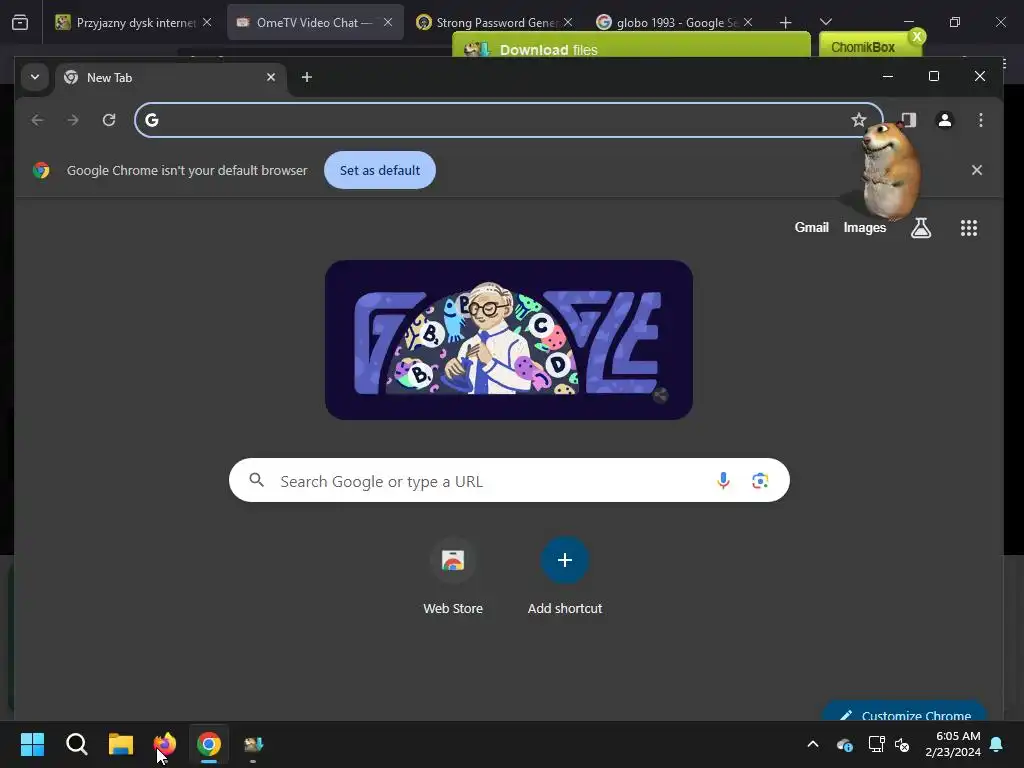The image size is (1024, 768).
Task: Close the globo 1993 Google Search tab
Action: (x=748, y=22)
